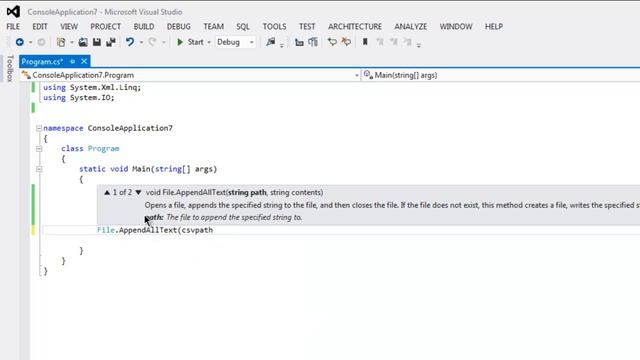Click the 'using System.IO;' line
Screen dimensions: 640x360
click(79, 98)
